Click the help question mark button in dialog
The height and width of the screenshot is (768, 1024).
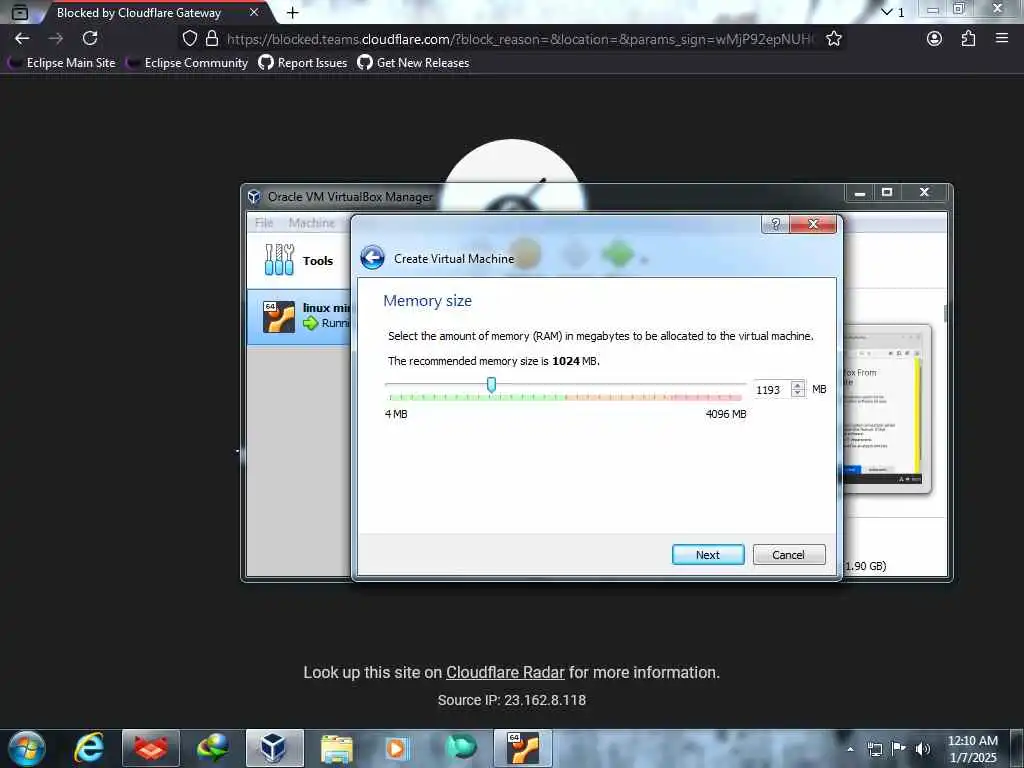775,224
